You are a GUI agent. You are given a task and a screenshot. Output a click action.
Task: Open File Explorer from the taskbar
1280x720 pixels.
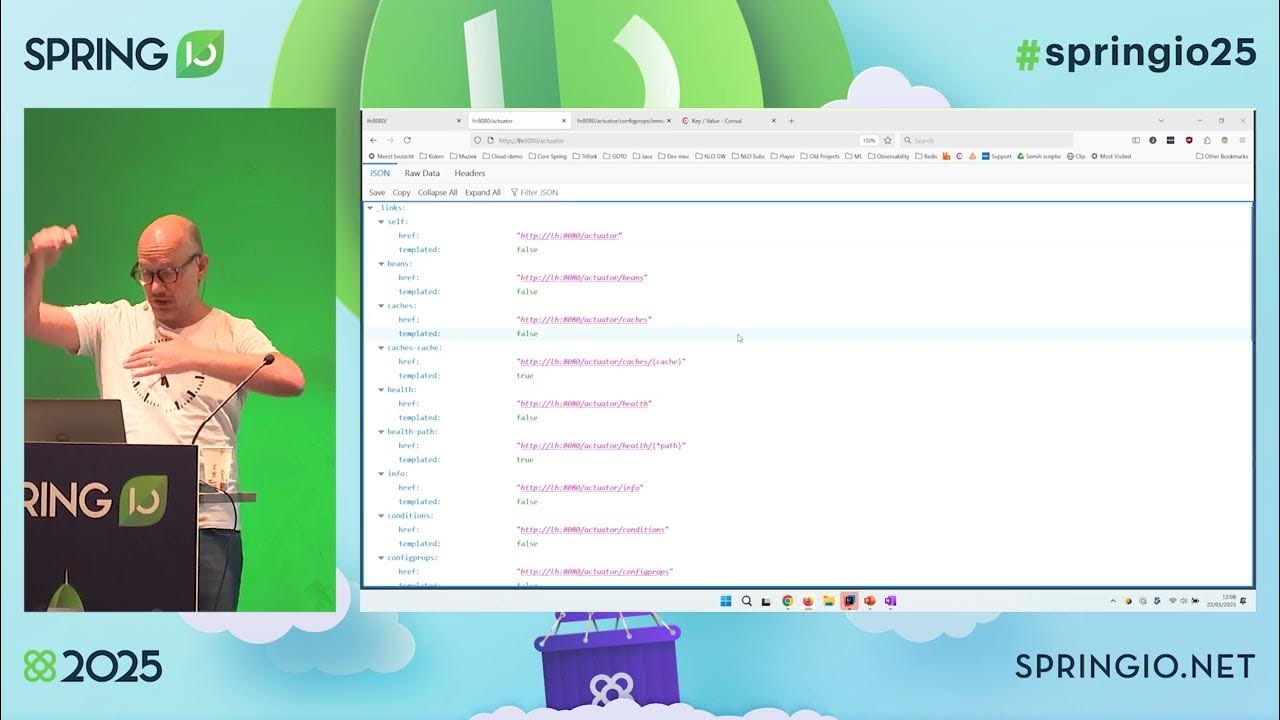829,601
